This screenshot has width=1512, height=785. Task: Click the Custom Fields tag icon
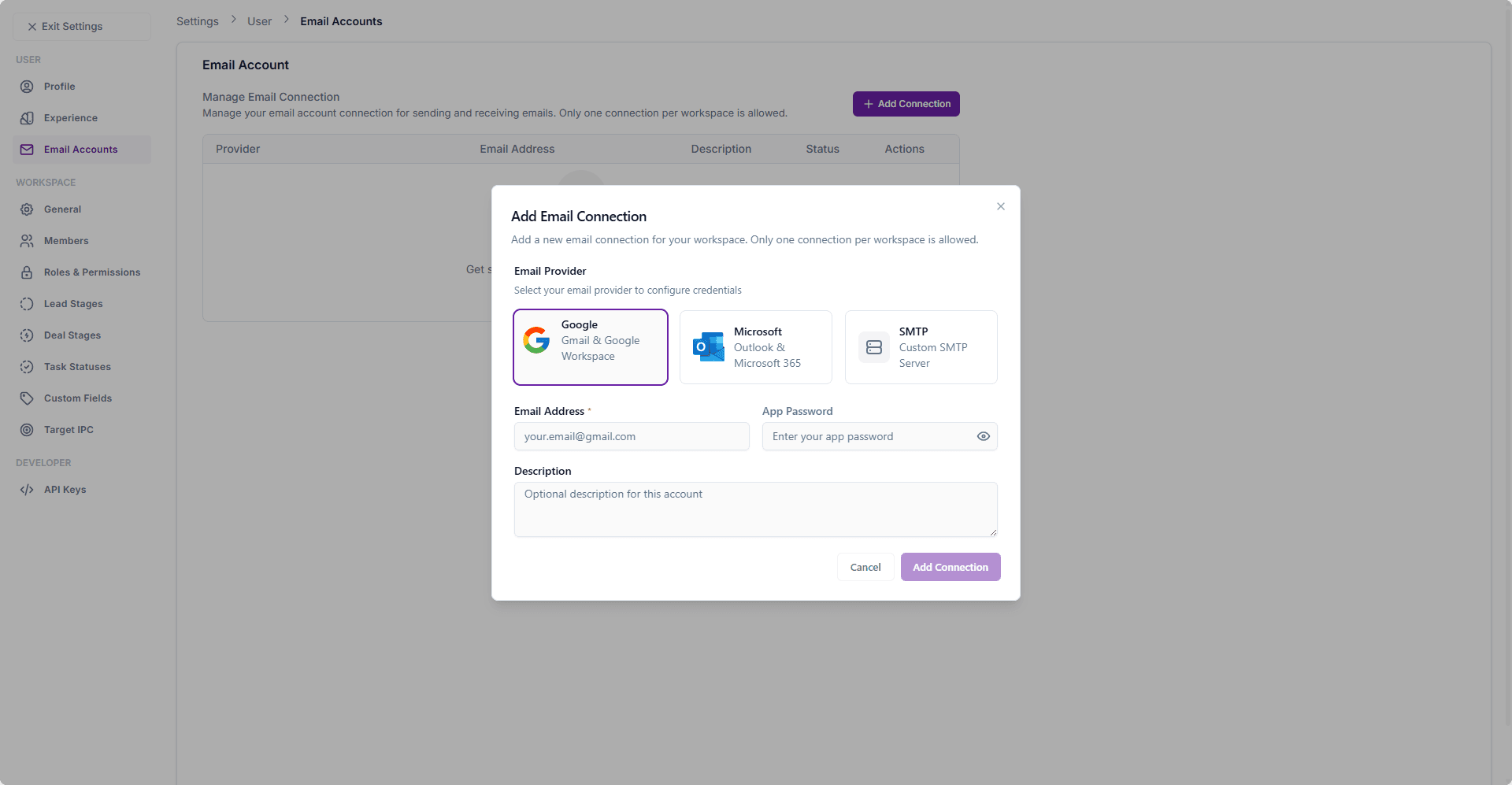tap(26, 398)
